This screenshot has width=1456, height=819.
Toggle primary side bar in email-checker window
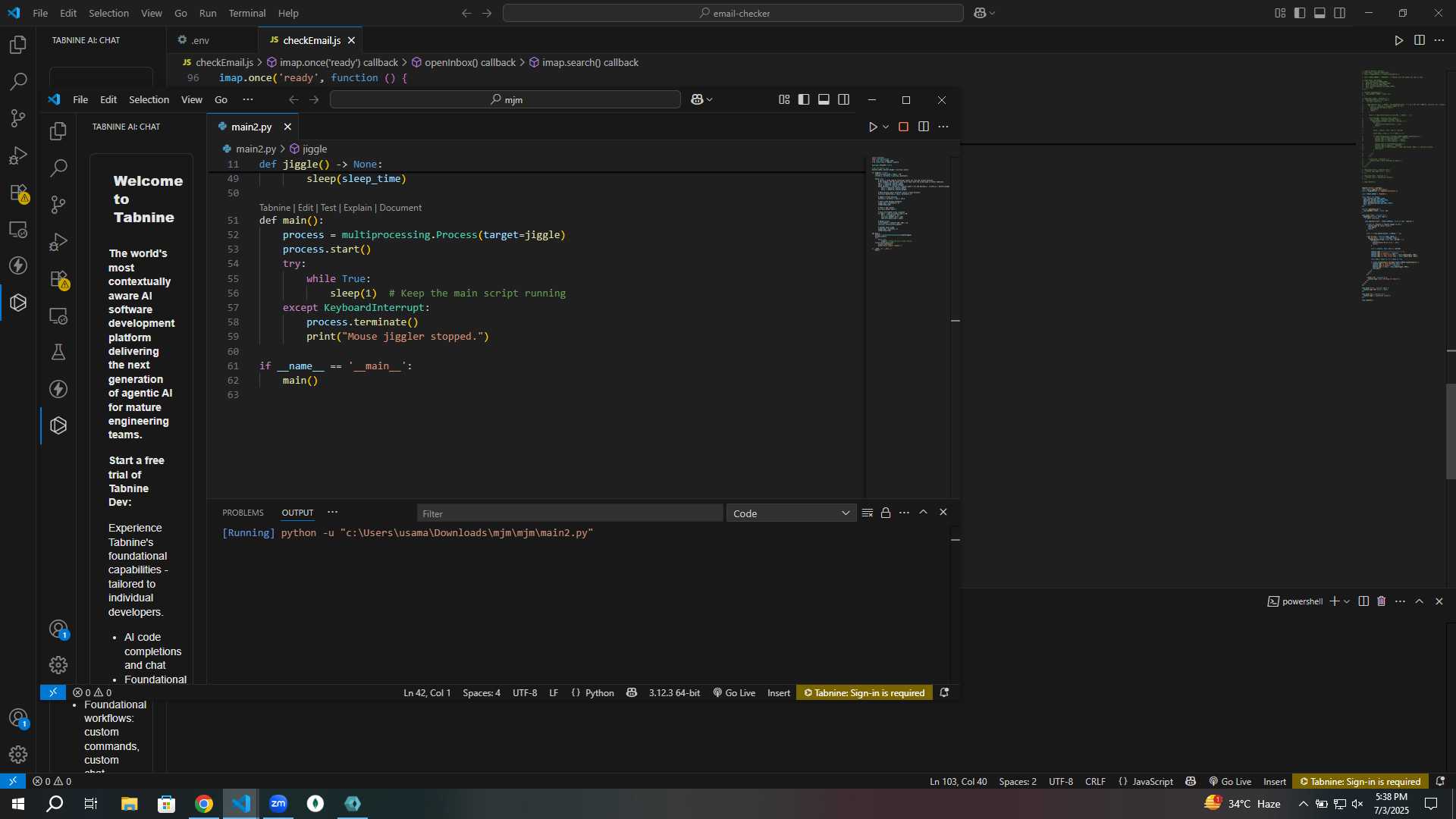tap(1300, 13)
